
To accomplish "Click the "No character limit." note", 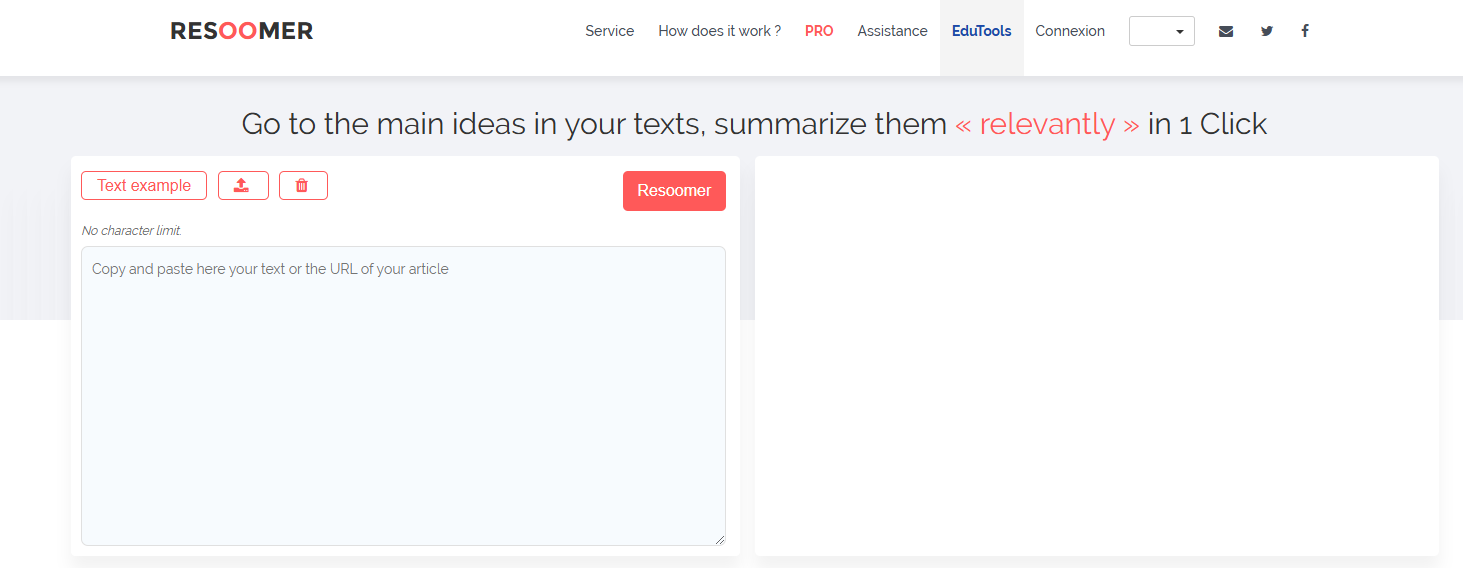I will [x=132, y=231].
